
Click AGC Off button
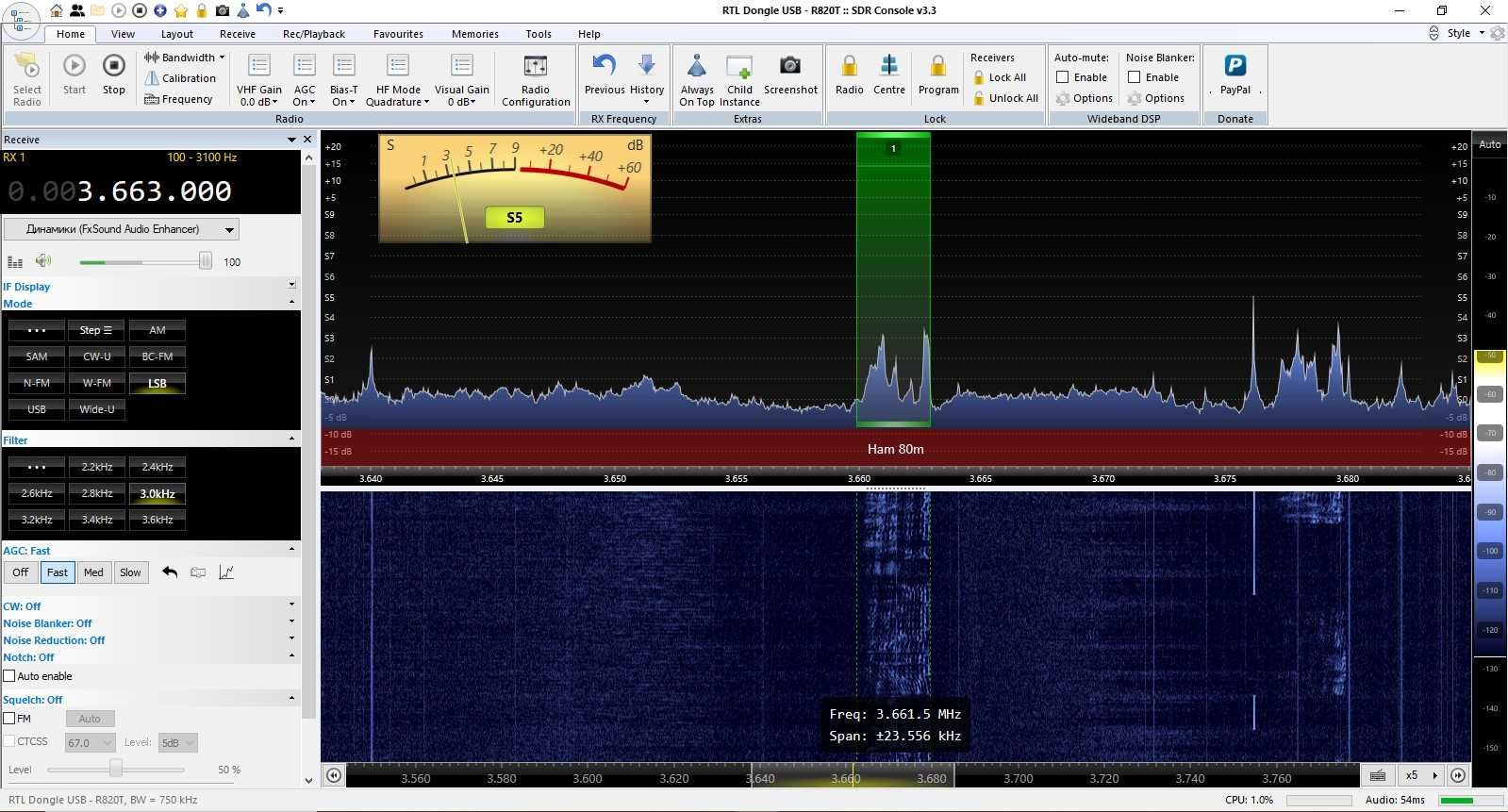pos(21,572)
